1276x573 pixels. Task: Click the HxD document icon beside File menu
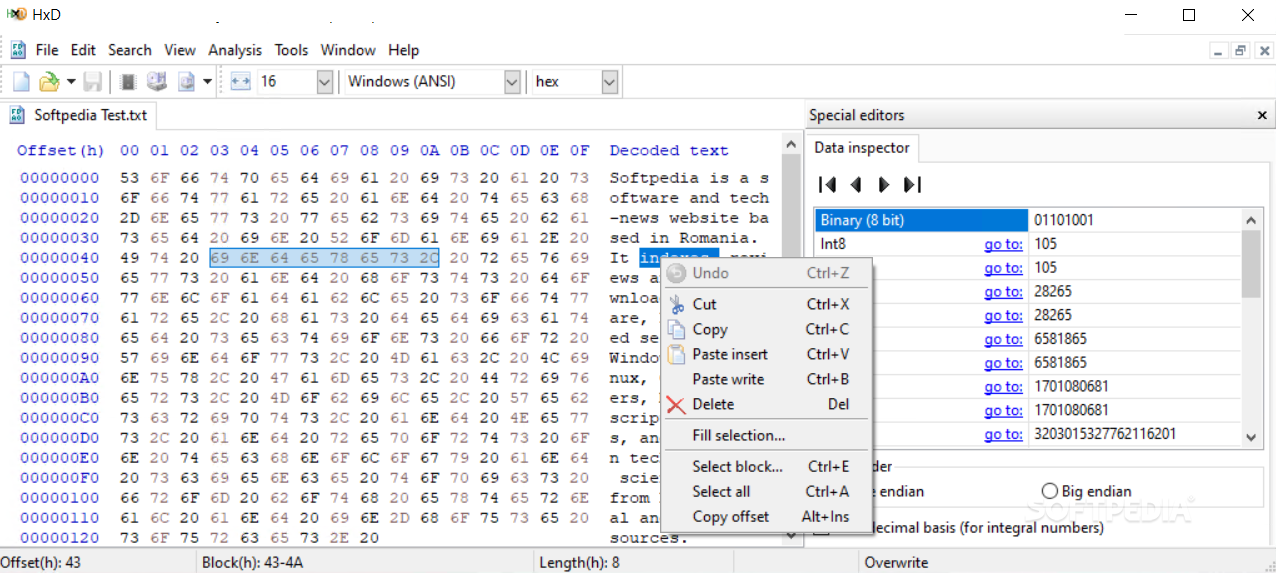pos(18,49)
